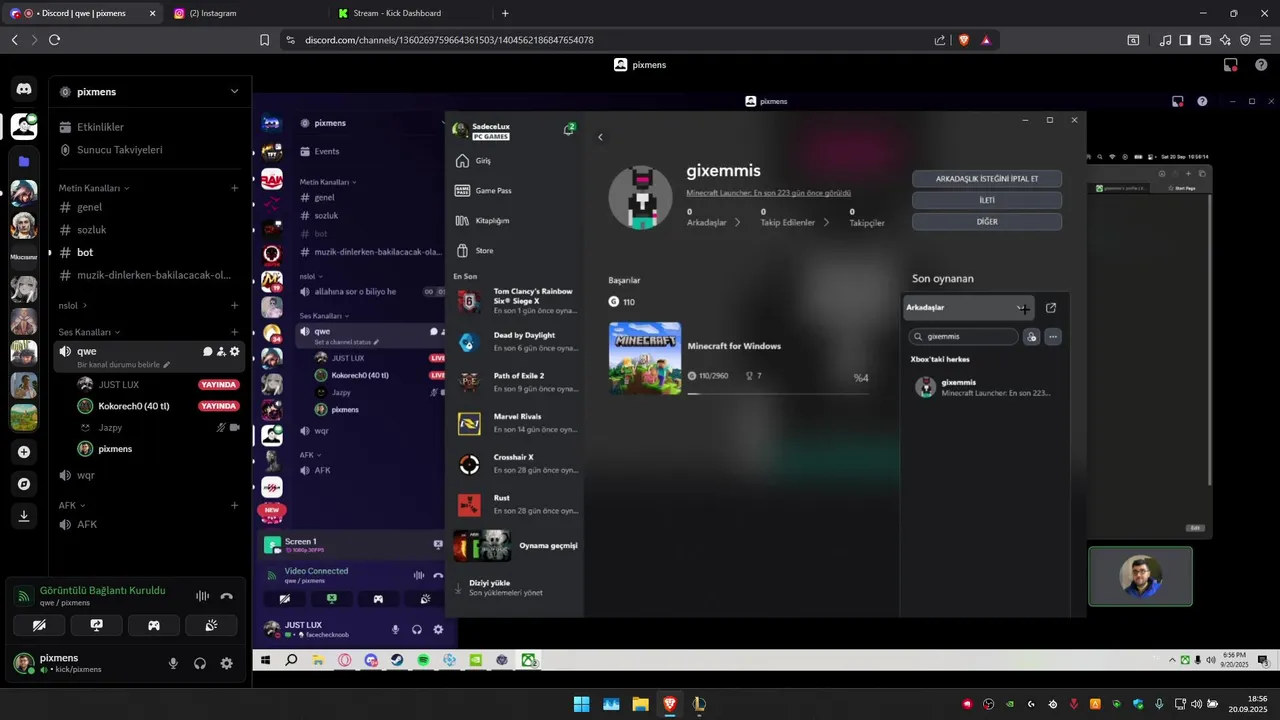Open Sunucu Takviyeleri
Viewport: 1280px width, 720px height.
coord(149,150)
